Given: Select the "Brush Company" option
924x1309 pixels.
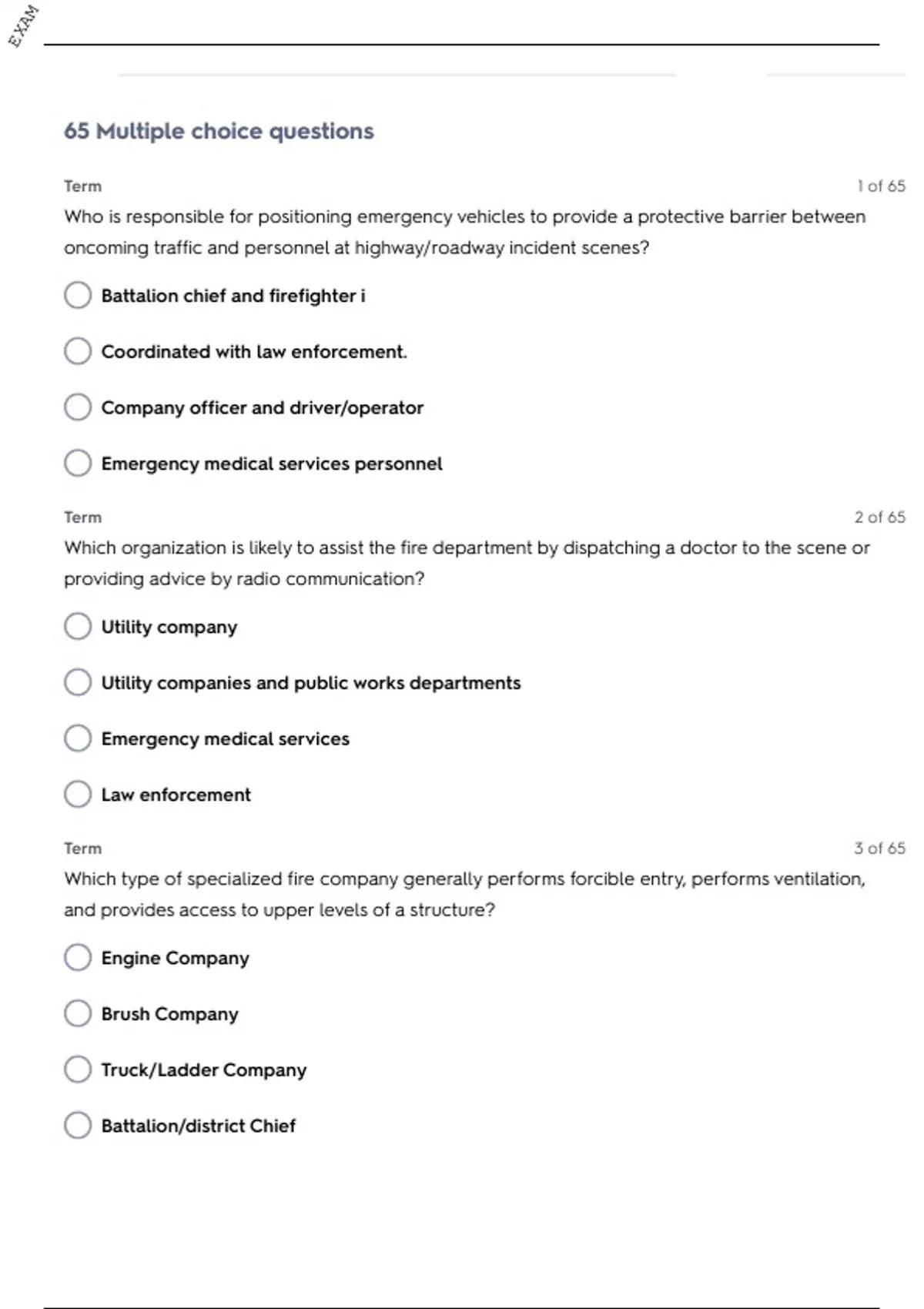Looking at the screenshot, I should tap(78, 1013).
